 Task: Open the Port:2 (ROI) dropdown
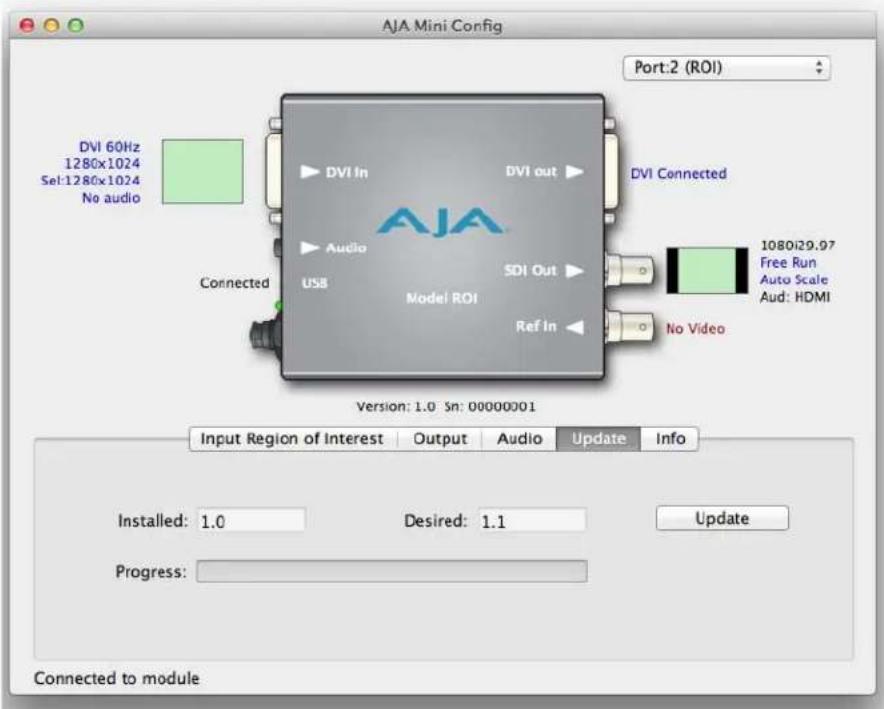click(726, 68)
